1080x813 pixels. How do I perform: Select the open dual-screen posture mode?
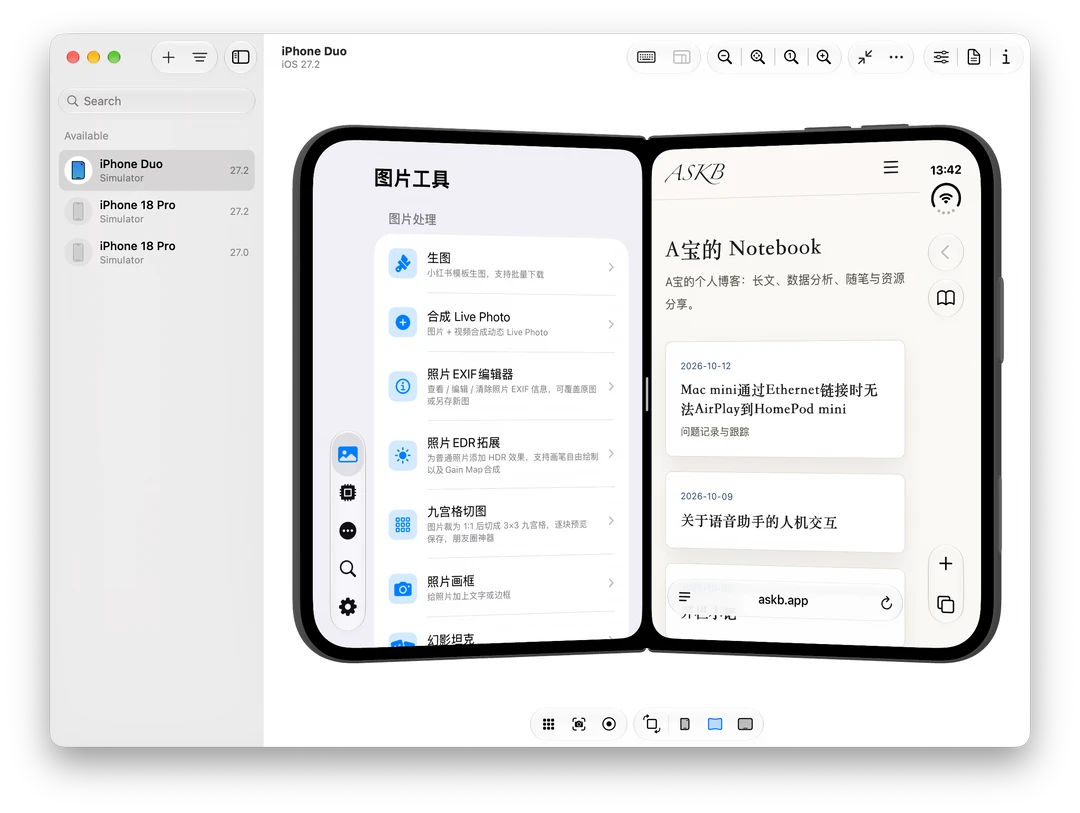click(715, 724)
